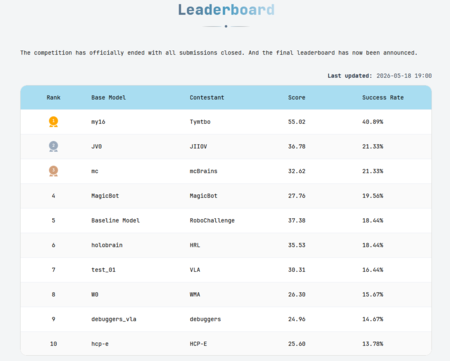
Task: Select contestant HRL
Action: (195, 245)
